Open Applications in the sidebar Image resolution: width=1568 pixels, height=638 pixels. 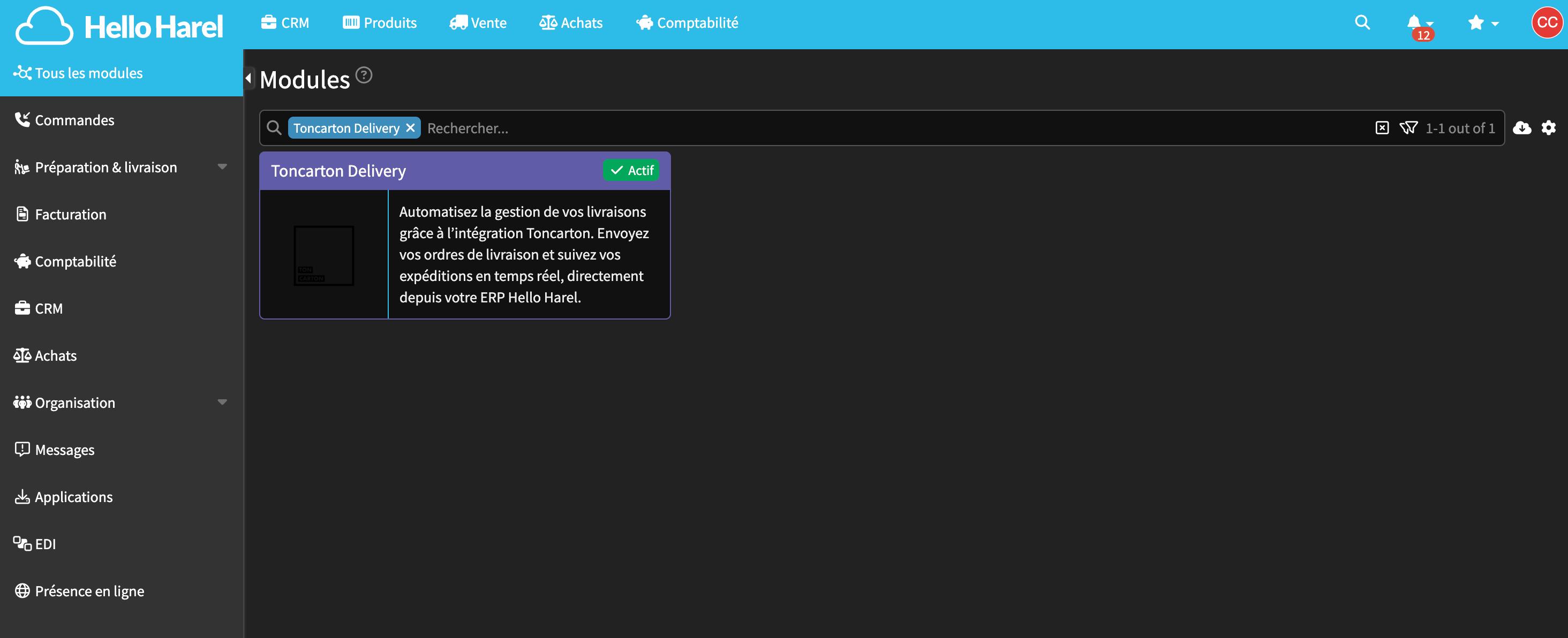(x=122, y=497)
